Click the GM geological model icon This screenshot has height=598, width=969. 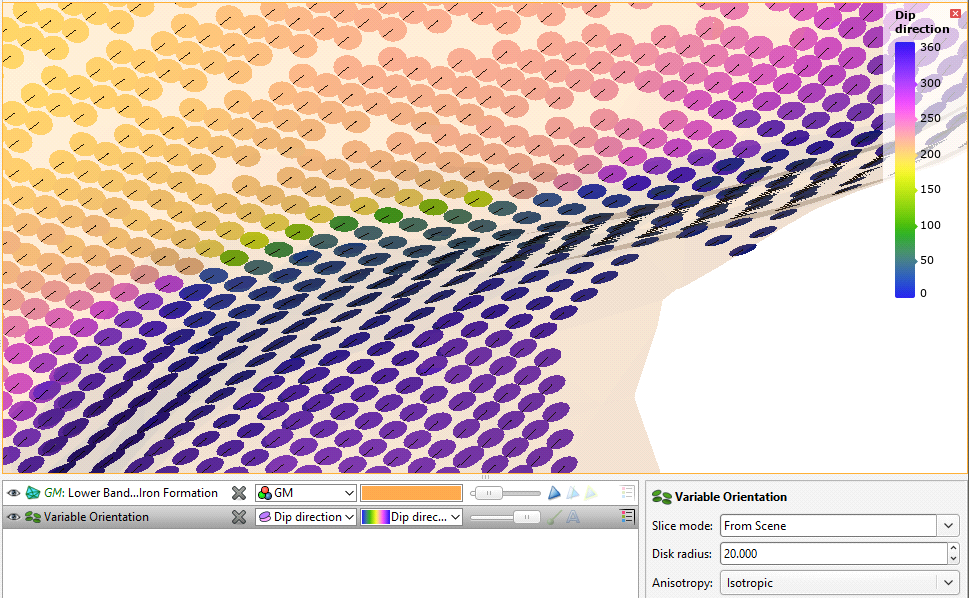point(33,493)
